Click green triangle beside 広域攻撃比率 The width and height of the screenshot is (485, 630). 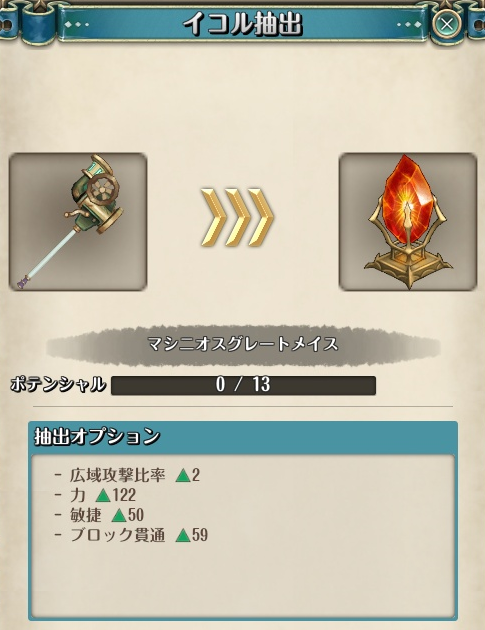[183, 476]
